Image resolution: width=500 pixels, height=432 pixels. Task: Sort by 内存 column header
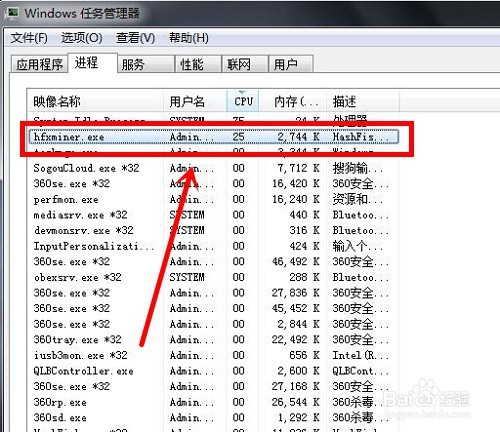(x=293, y=101)
